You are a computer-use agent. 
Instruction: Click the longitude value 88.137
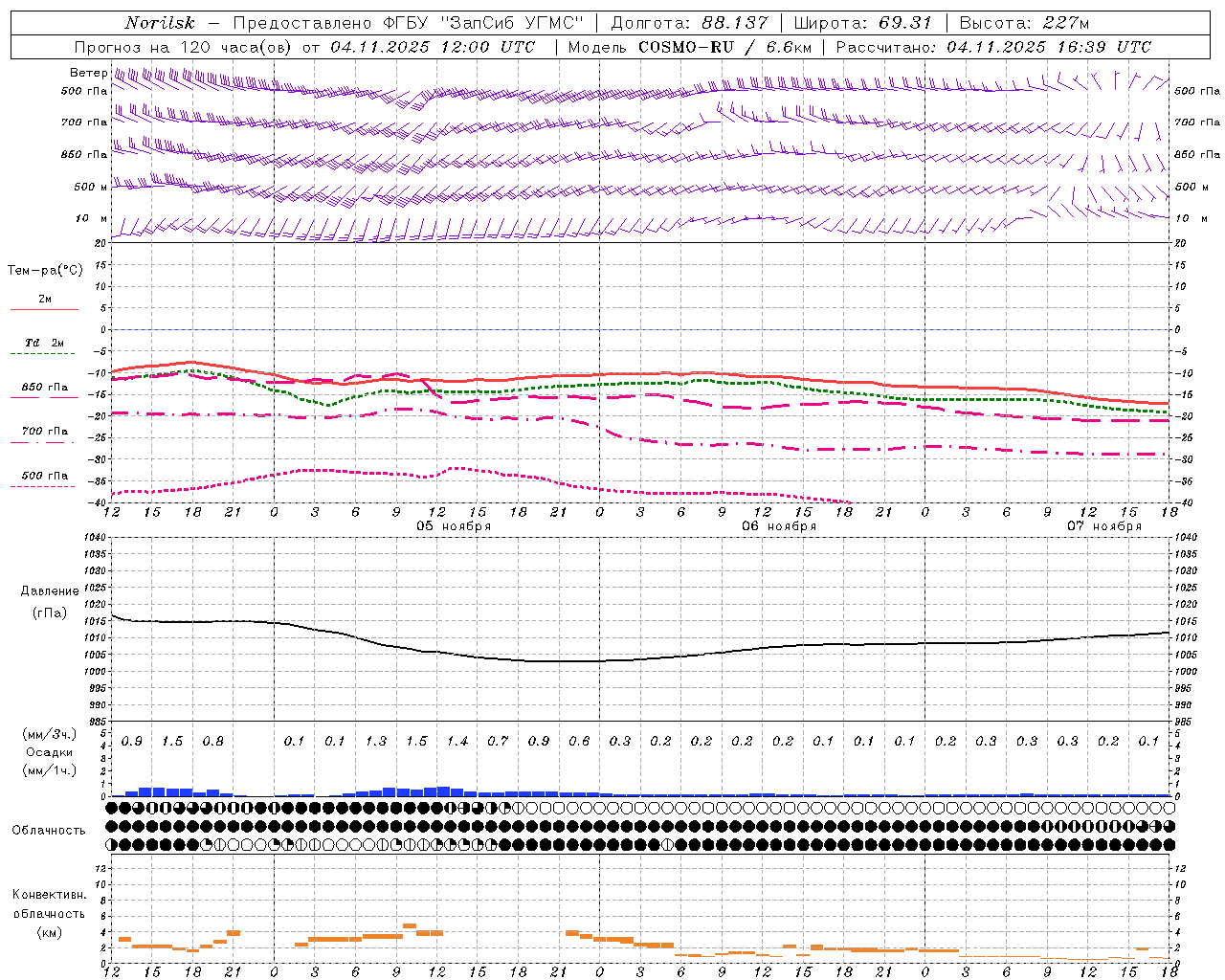[734, 23]
